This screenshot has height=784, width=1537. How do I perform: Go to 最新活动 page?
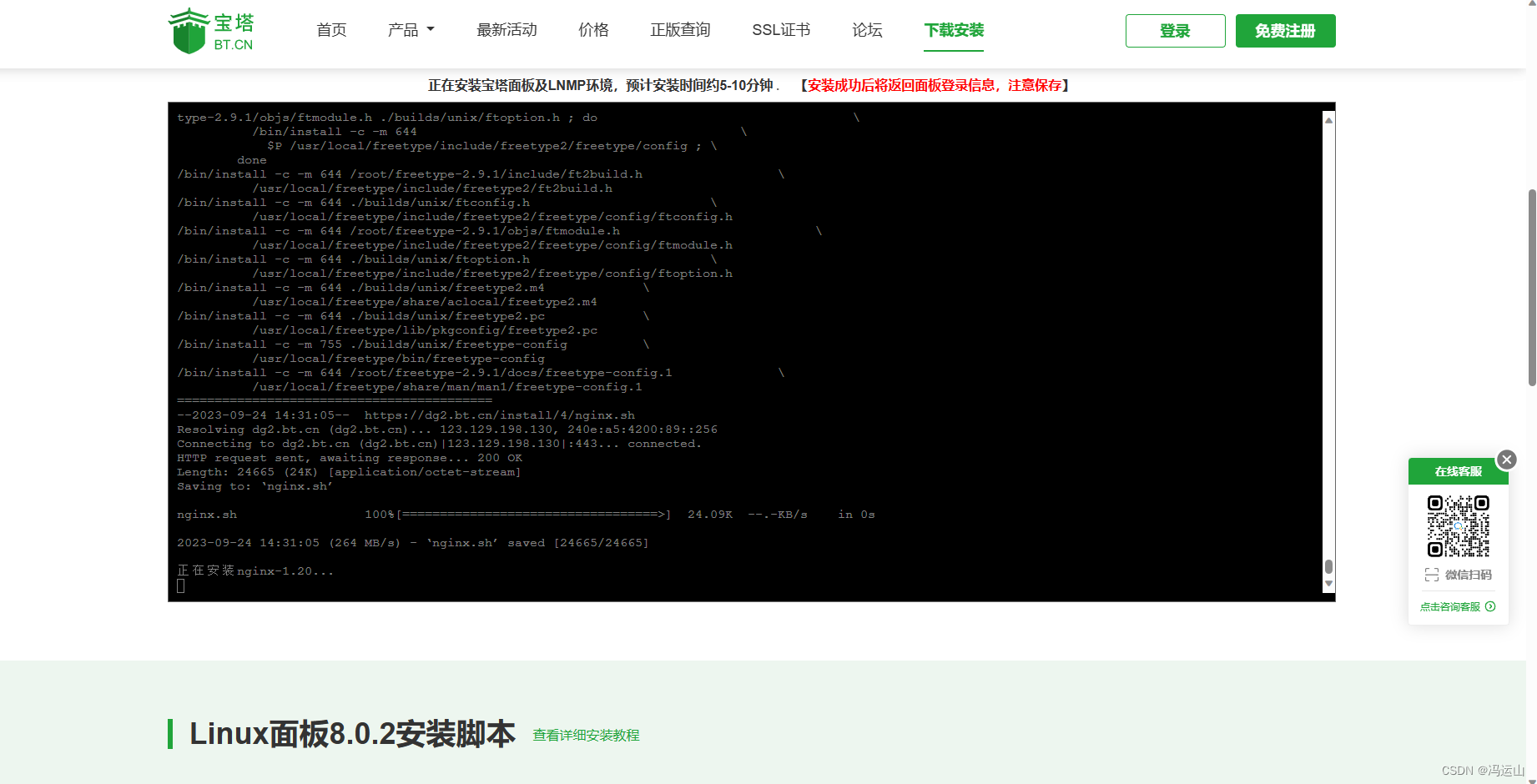point(506,30)
